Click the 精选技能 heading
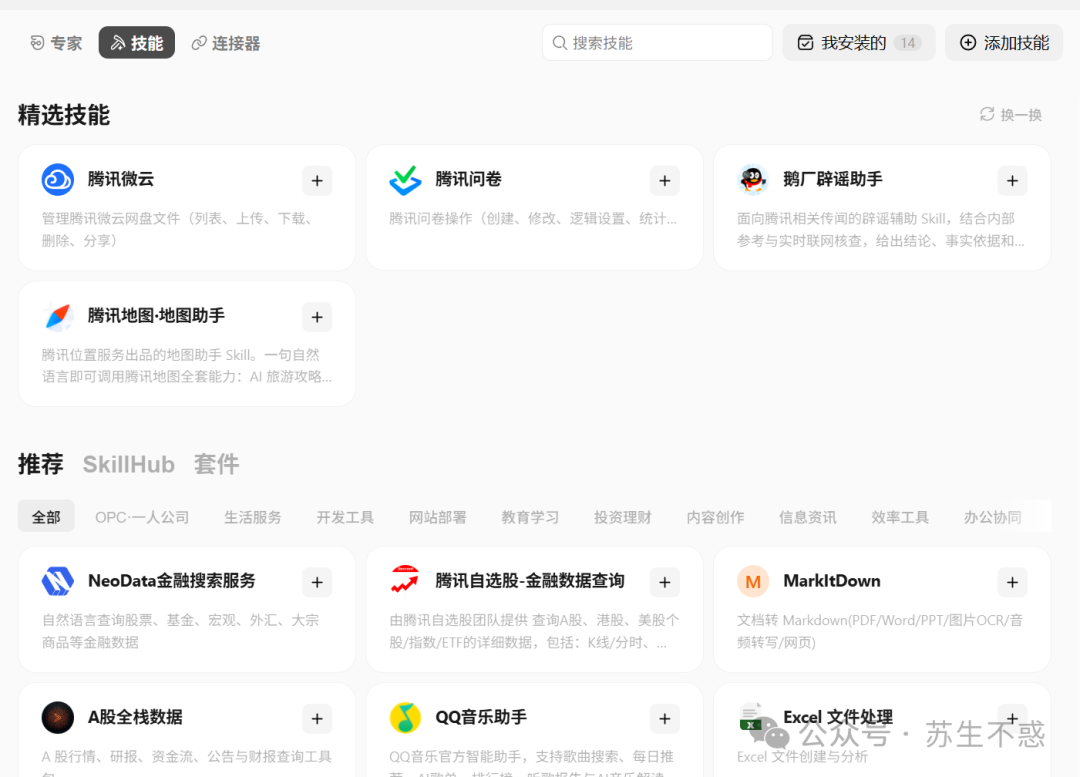Viewport: 1080px width, 777px height. click(x=63, y=115)
